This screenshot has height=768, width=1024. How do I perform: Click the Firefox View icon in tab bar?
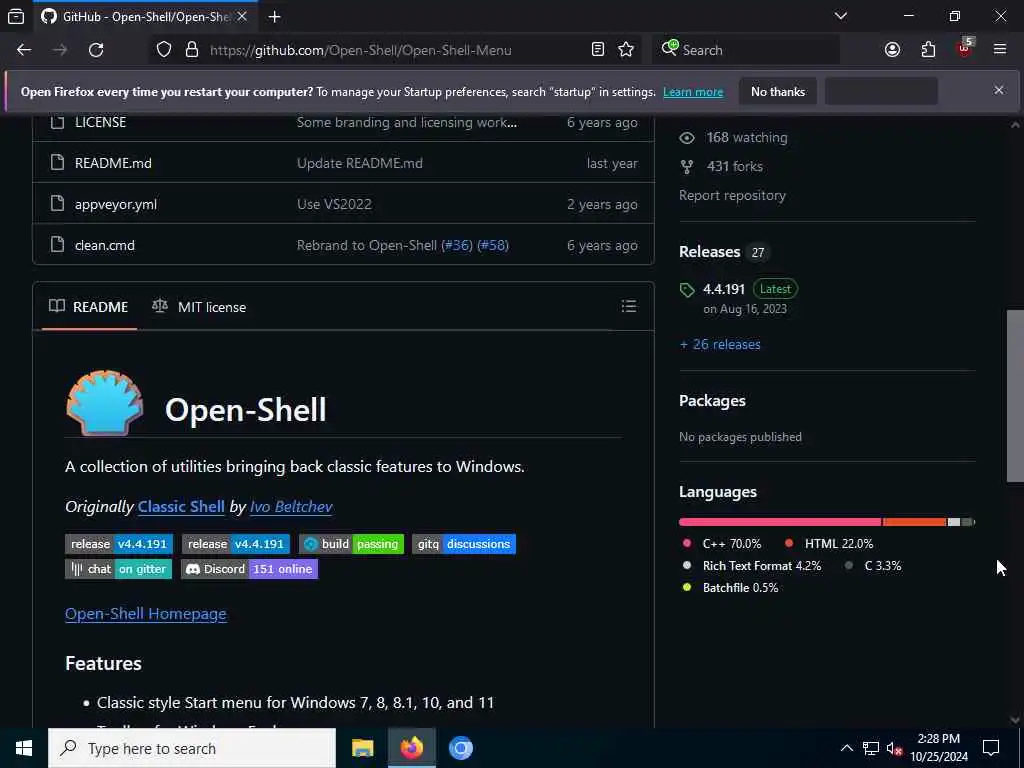point(16,16)
